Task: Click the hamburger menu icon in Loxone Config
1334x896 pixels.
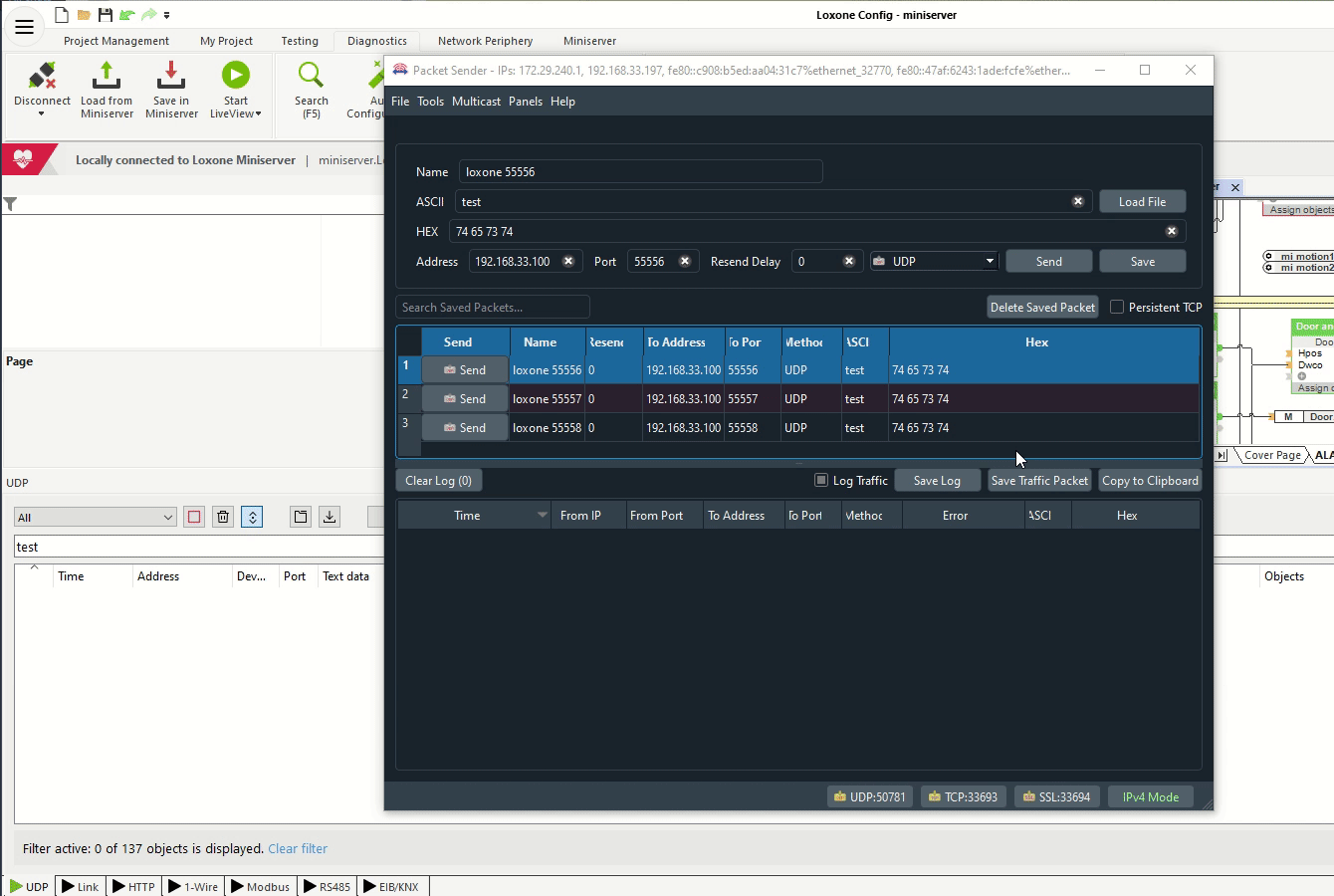Action: (x=24, y=27)
